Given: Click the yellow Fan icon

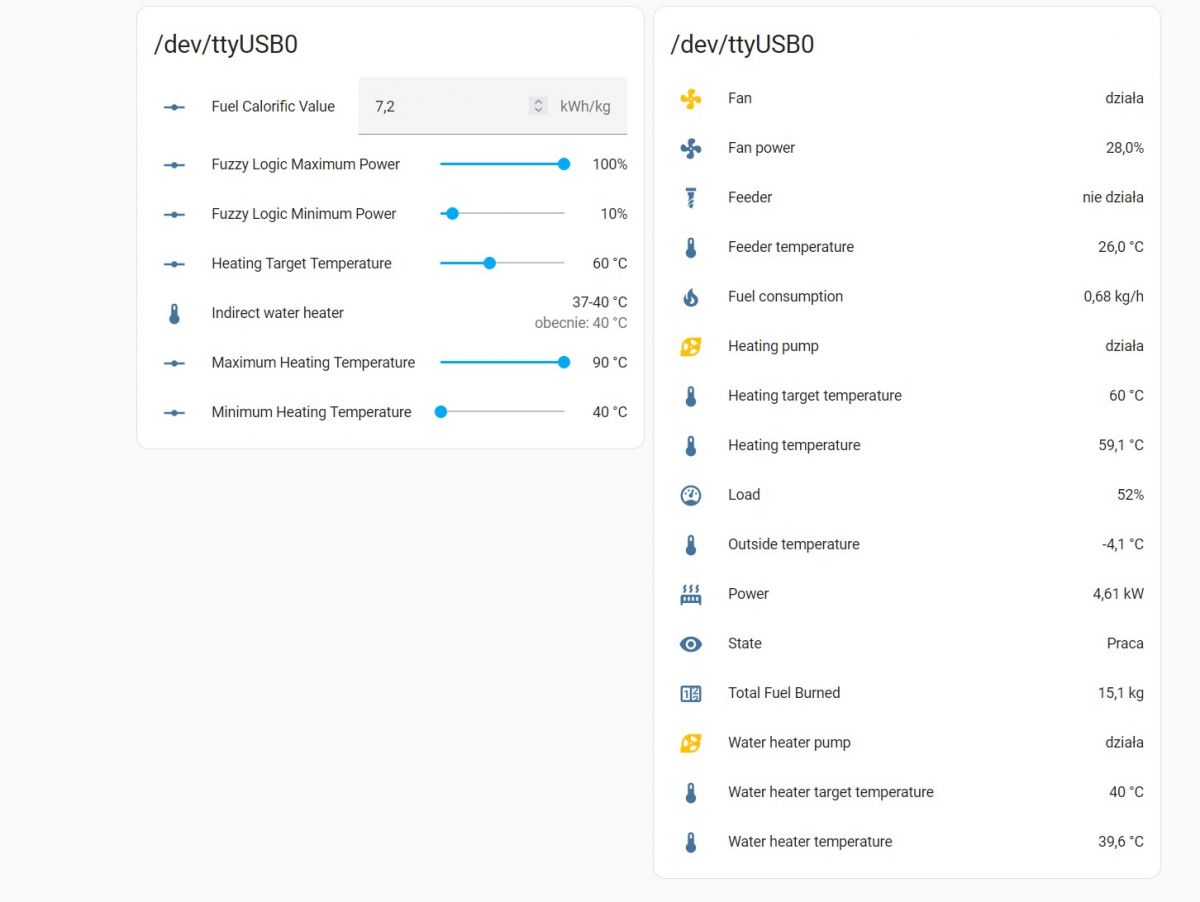Looking at the screenshot, I should [690, 98].
